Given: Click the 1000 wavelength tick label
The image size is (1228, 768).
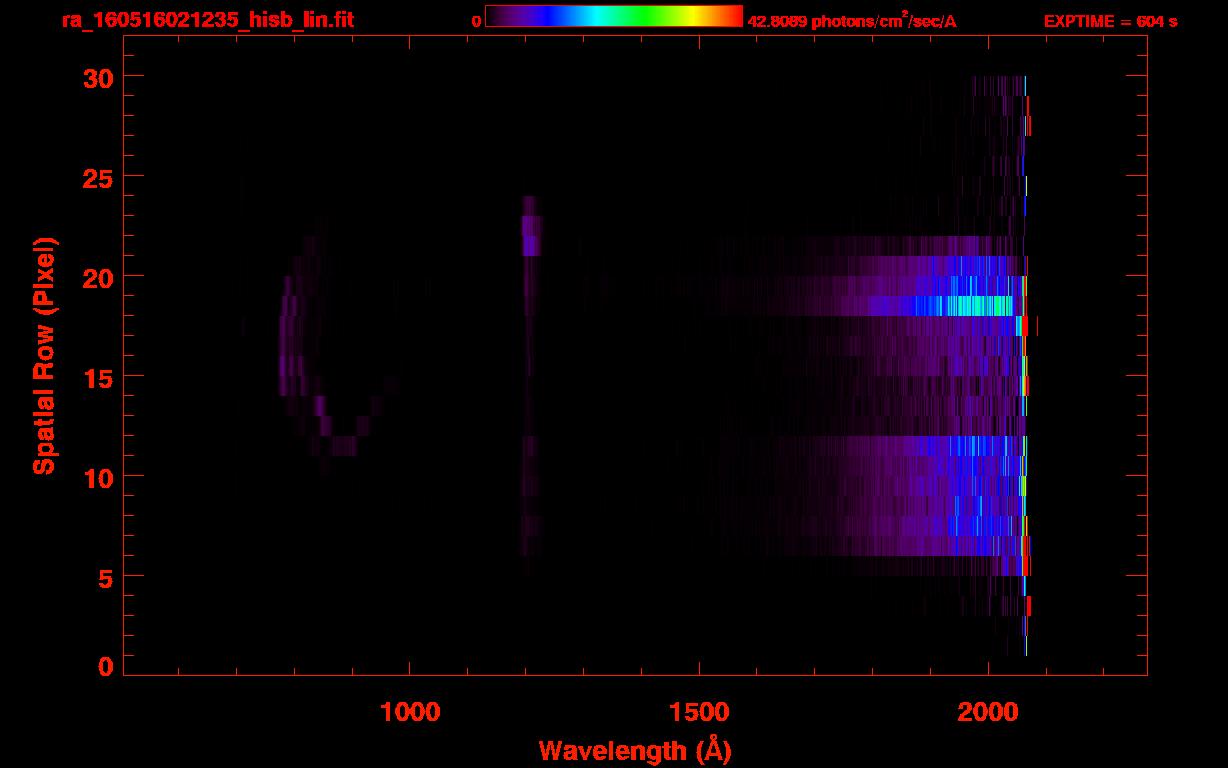Looking at the screenshot, I should click(x=410, y=712).
